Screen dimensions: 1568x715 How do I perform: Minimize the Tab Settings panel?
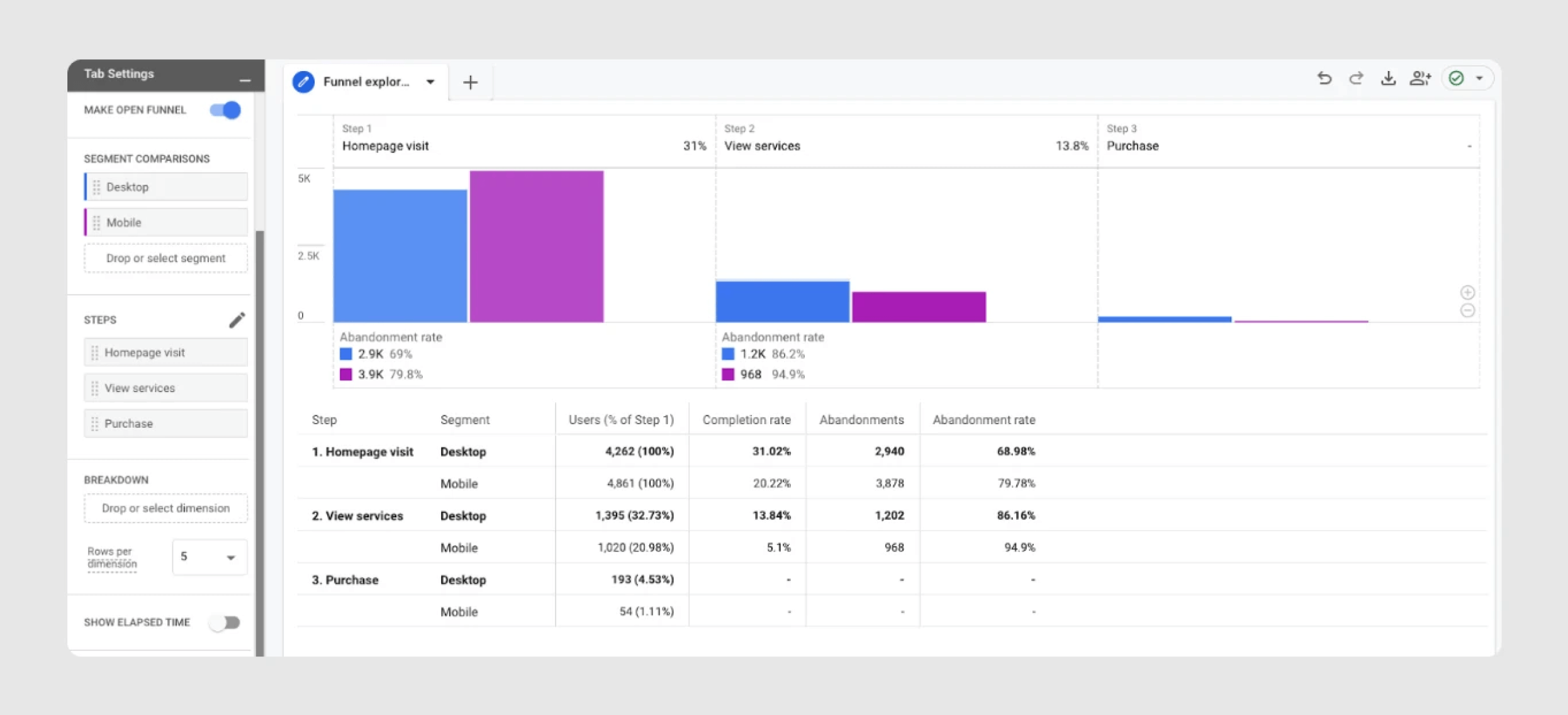245,80
